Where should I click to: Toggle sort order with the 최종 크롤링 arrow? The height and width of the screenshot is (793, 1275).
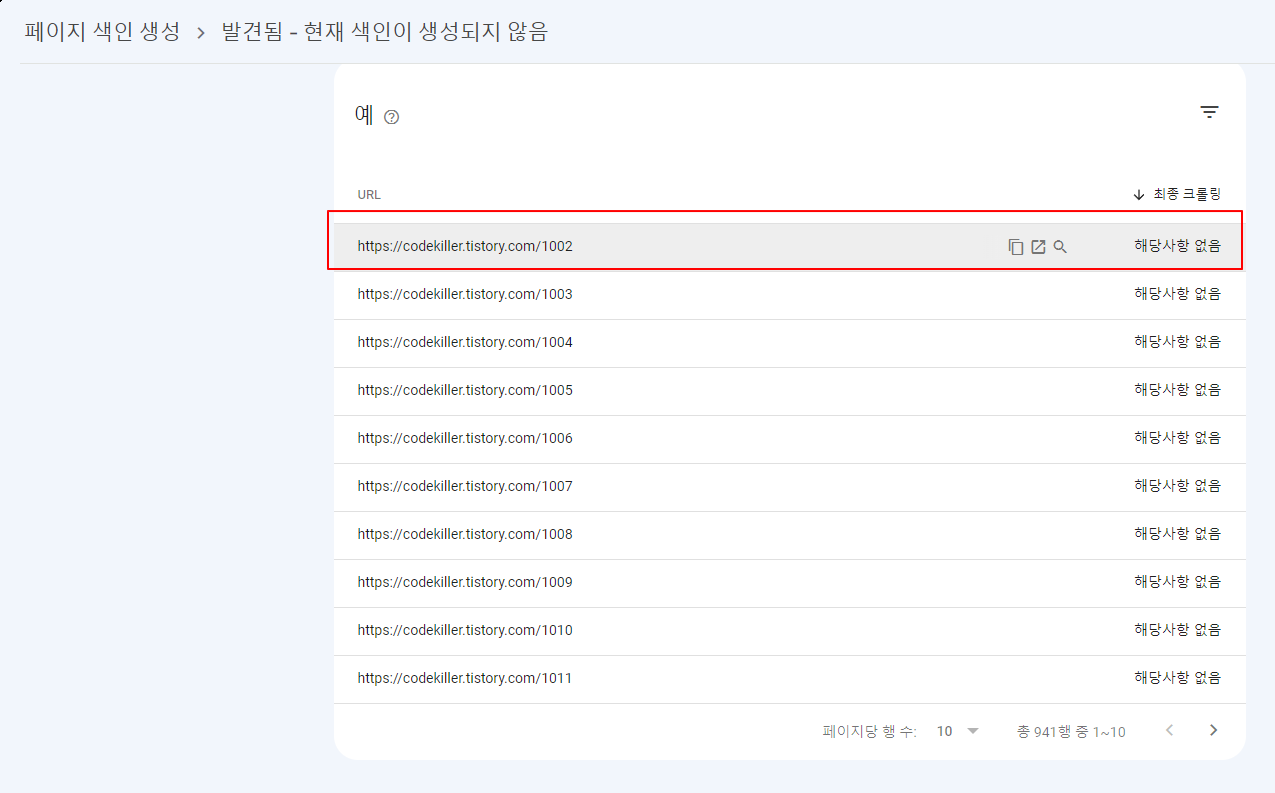point(1138,194)
